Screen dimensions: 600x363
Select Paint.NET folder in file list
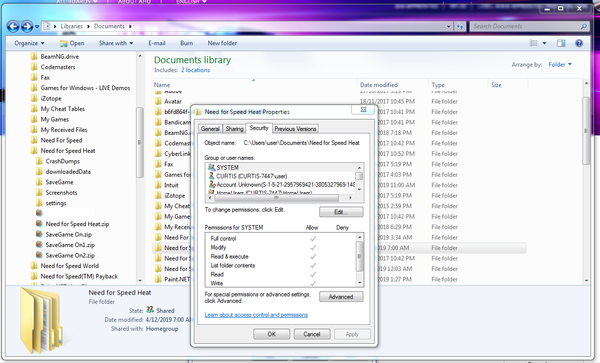(x=177, y=279)
